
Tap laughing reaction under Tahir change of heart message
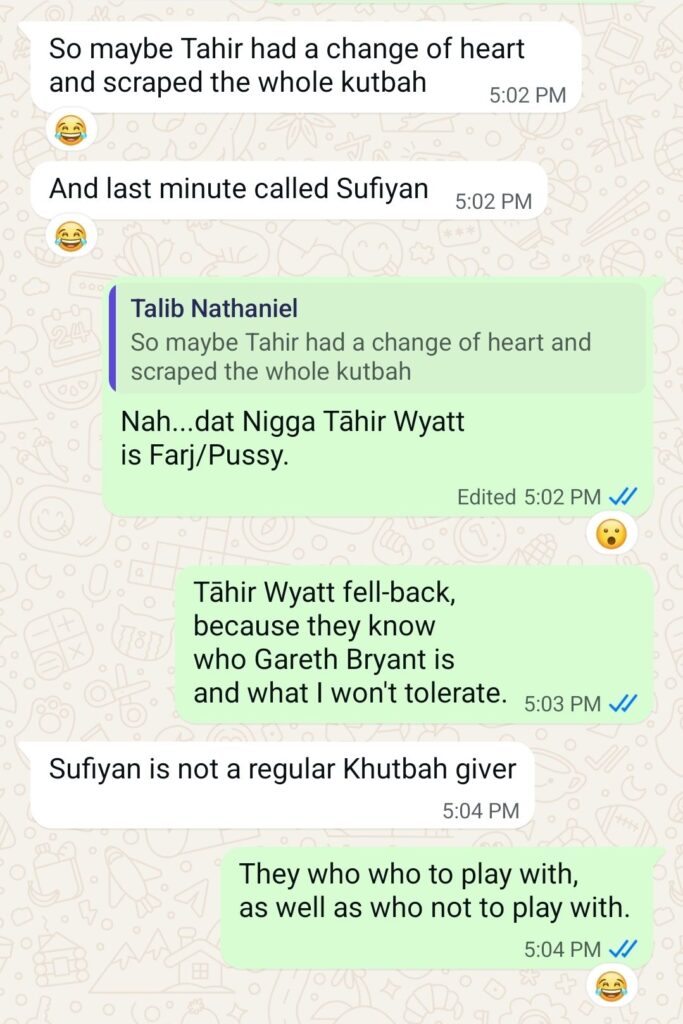pyautogui.click(x=71, y=130)
